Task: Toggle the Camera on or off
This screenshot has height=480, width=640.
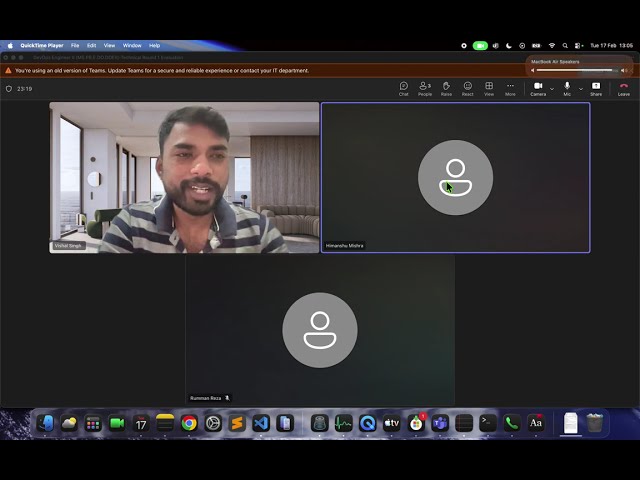Action: [538, 89]
